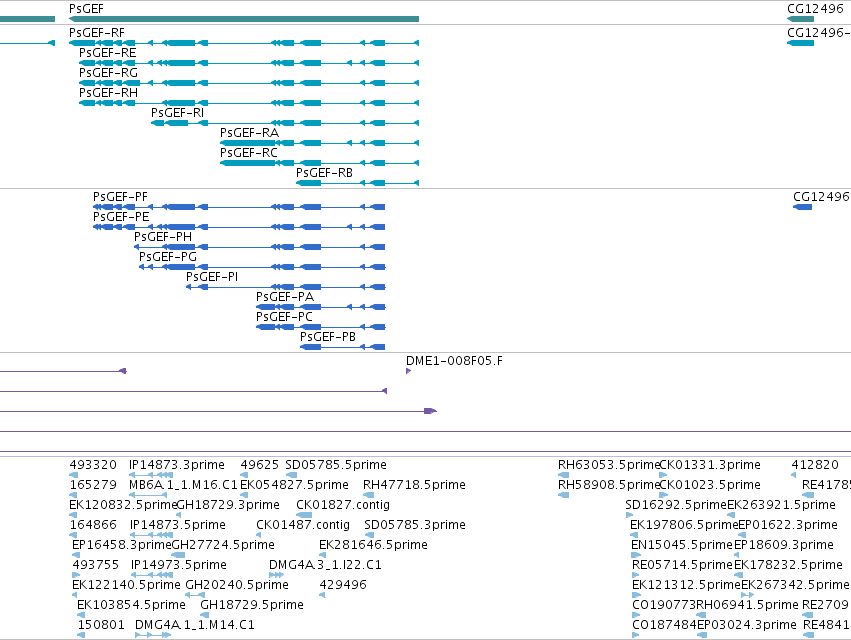This screenshot has height=640, width=851.
Task: Open the PsGEF-RG transcript label
Action: coord(109,73)
